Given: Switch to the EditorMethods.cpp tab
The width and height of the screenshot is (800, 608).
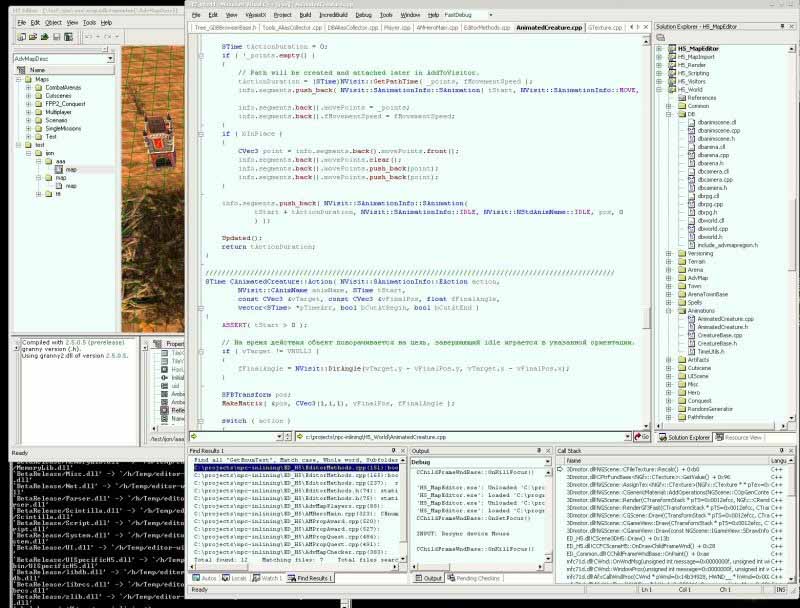Looking at the screenshot, I should click(x=485, y=29).
